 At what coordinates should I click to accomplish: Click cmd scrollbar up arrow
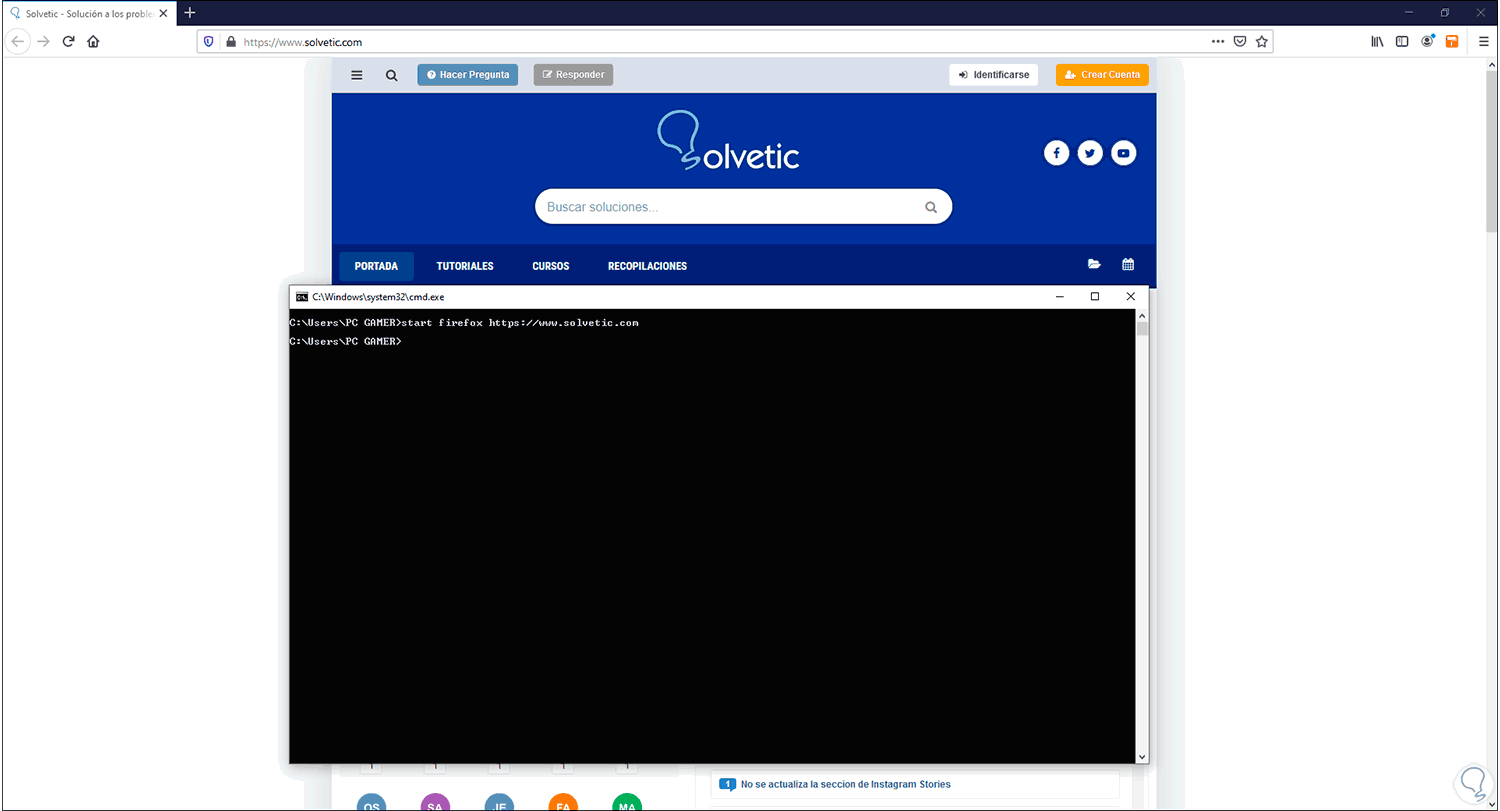[1142, 315]
